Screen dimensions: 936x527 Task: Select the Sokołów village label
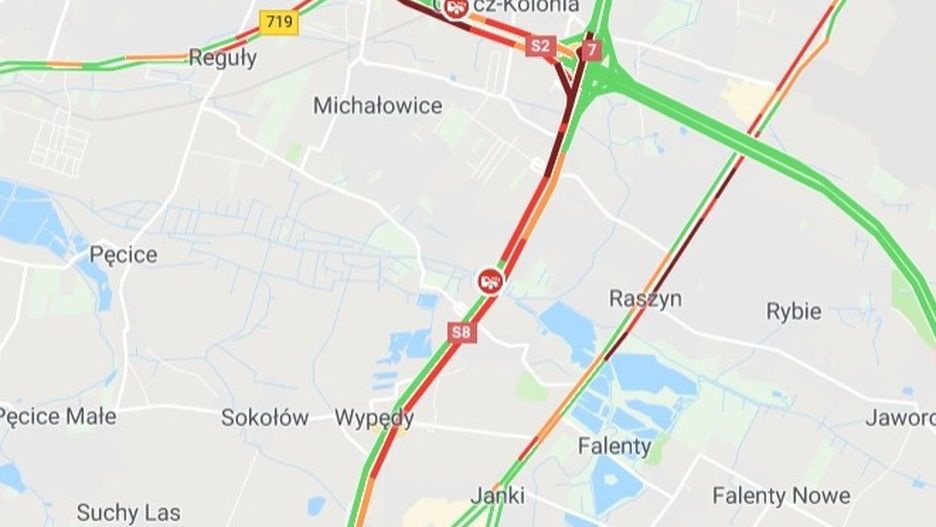264,417
